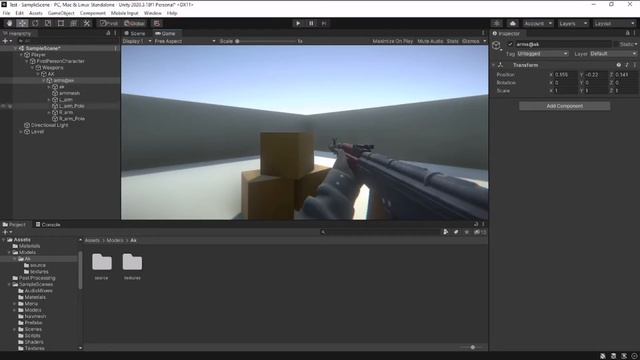Toggle Global/Local handle rotation

[134, 23]
